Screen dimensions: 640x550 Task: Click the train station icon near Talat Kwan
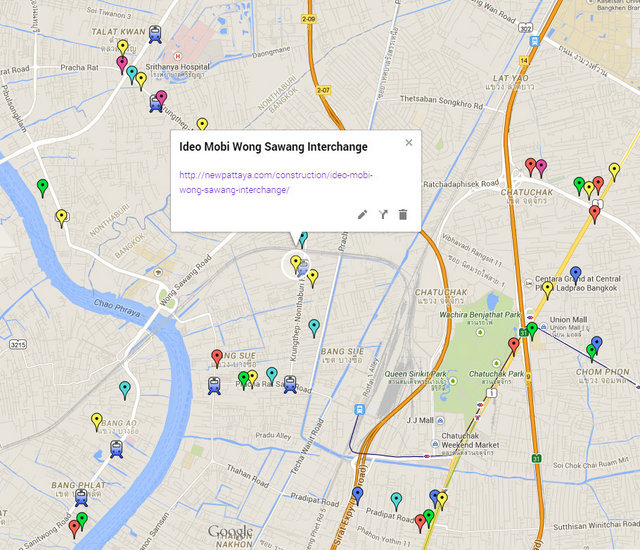tap(154, 33)
